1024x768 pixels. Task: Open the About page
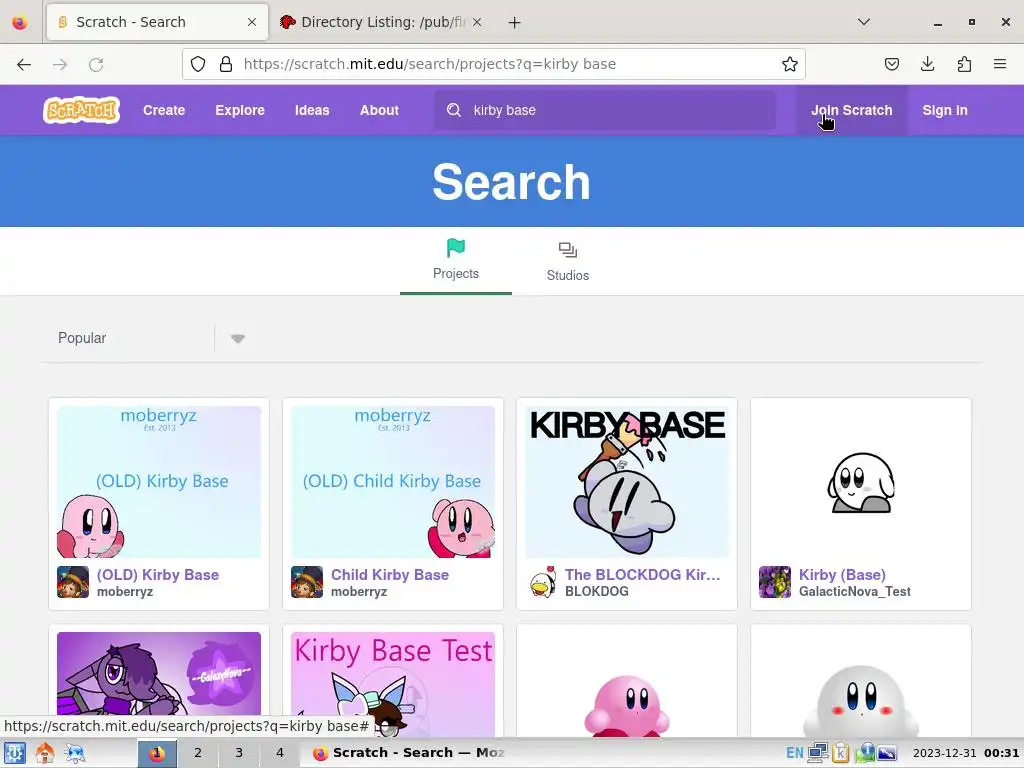pyautogui.click(x=379, y=110)
